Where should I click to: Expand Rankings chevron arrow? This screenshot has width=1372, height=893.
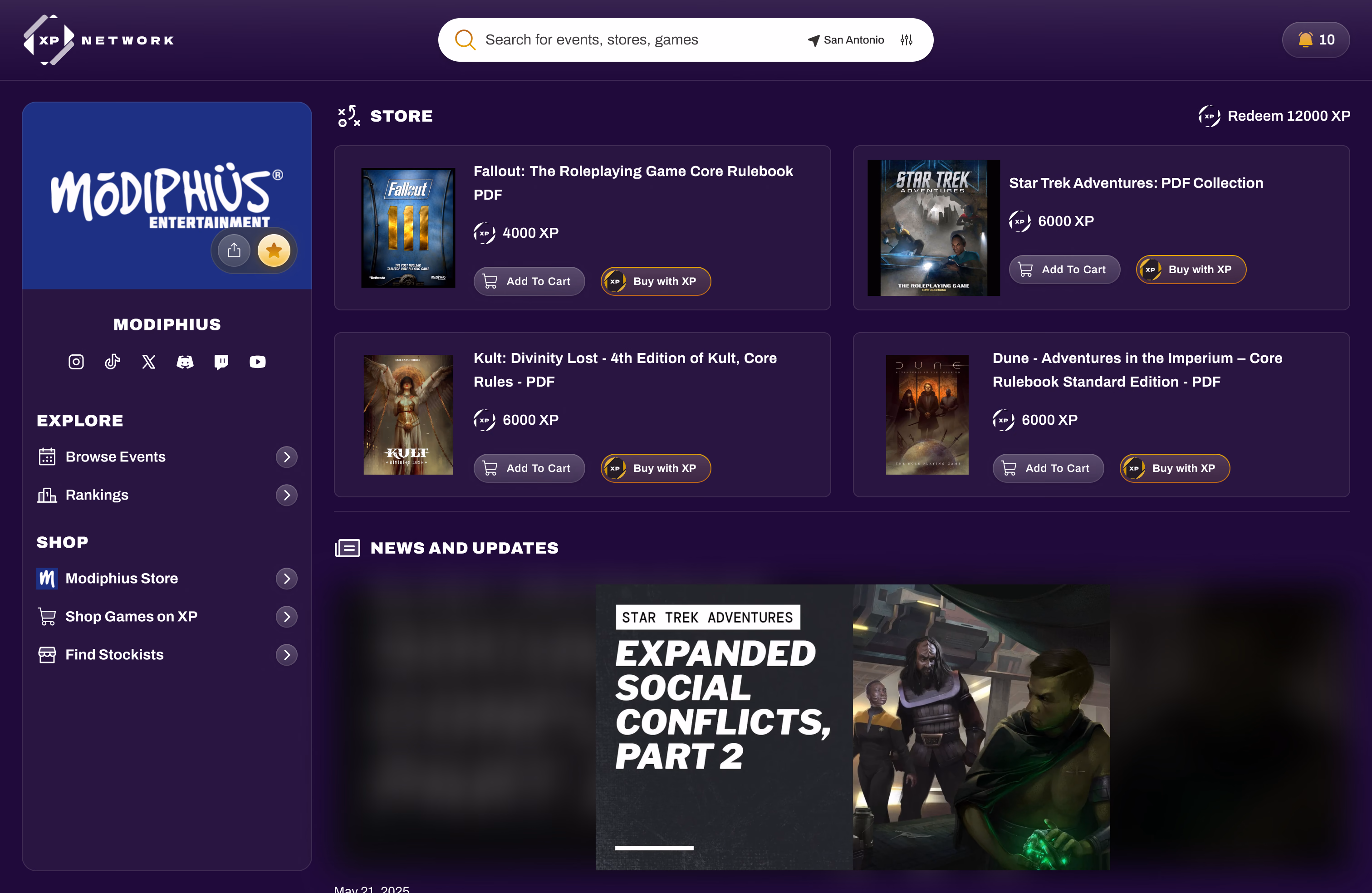click(x=286, y=495)
